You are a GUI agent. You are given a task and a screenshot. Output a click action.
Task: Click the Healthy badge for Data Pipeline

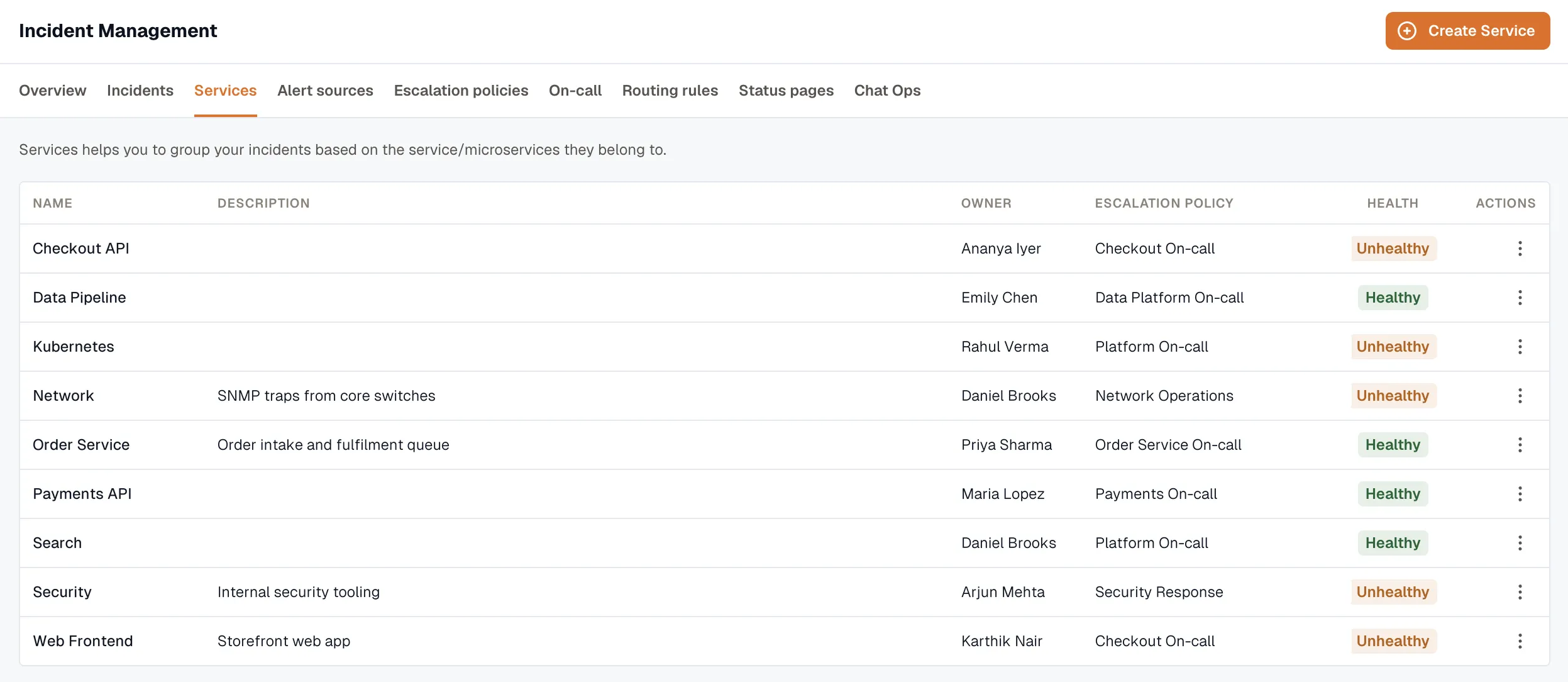[1393, 298]
